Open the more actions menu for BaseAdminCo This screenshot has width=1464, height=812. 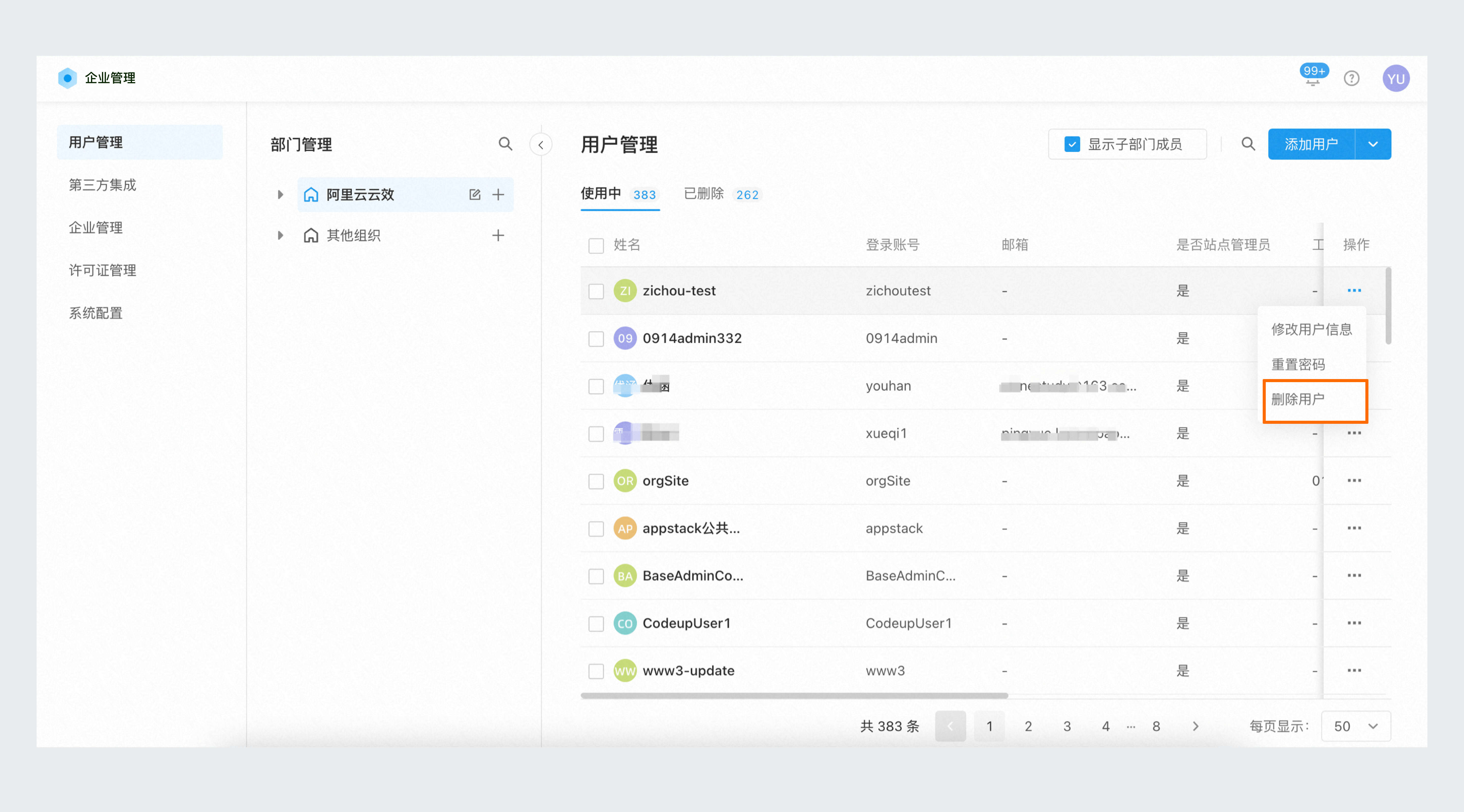(1354, 576)
